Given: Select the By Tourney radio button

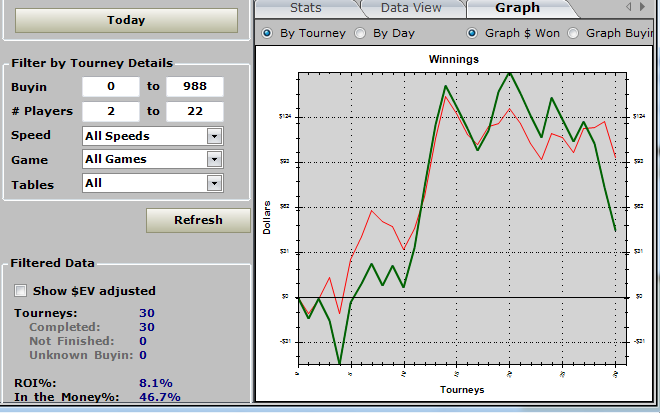Looking at the screenshot, I should (267, 33).
